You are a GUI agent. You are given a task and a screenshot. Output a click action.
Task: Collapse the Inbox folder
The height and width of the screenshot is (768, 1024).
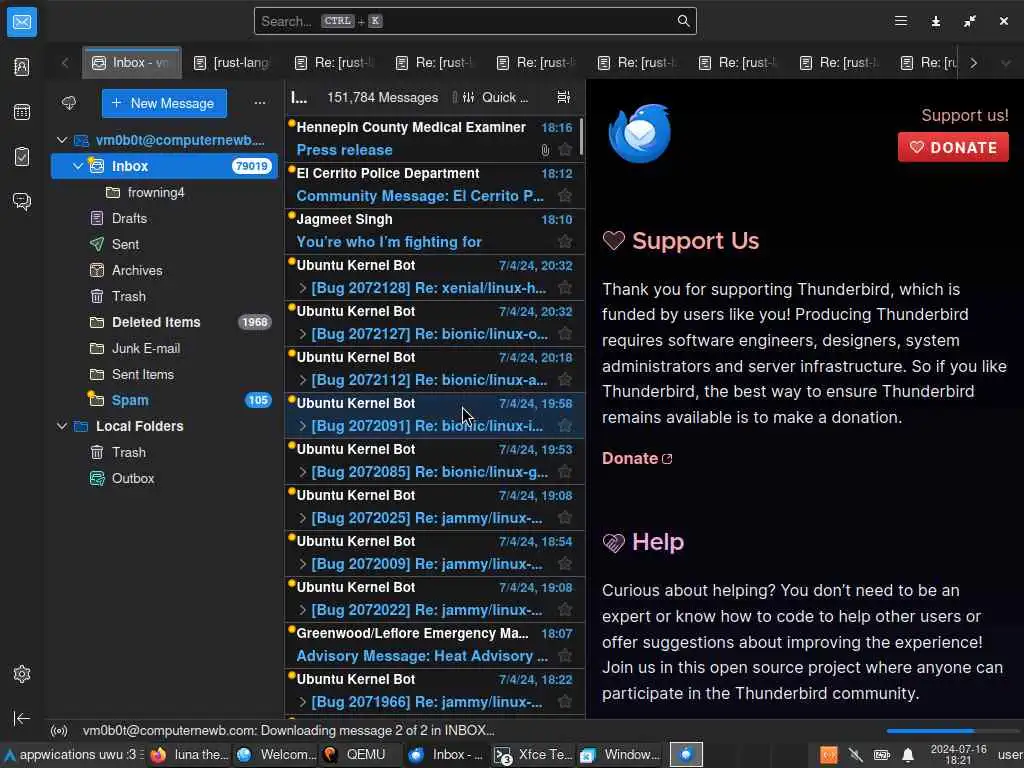(x=78, y=166)
